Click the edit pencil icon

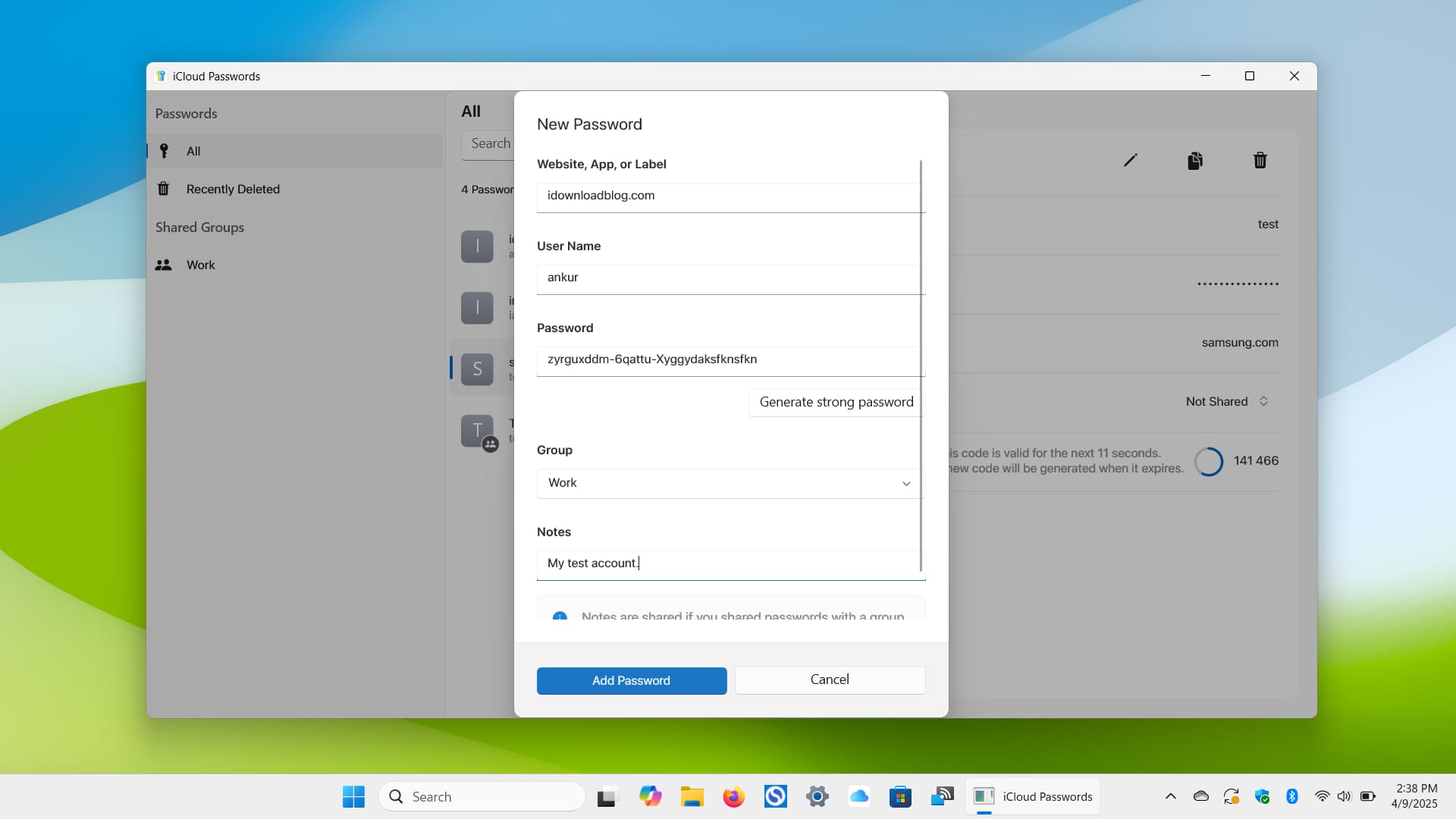pos(1130,160)
